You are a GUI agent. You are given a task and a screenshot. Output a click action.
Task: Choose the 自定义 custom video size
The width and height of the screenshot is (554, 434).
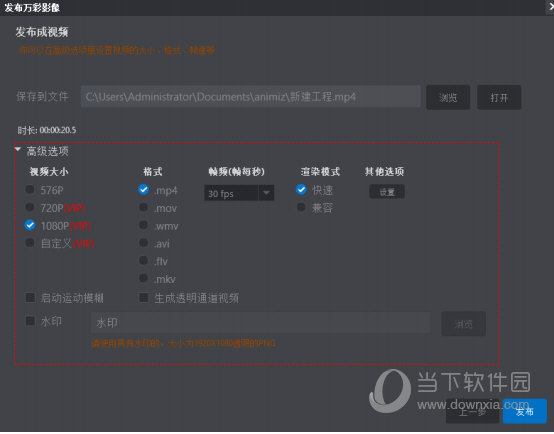click(x=30, y=243)
